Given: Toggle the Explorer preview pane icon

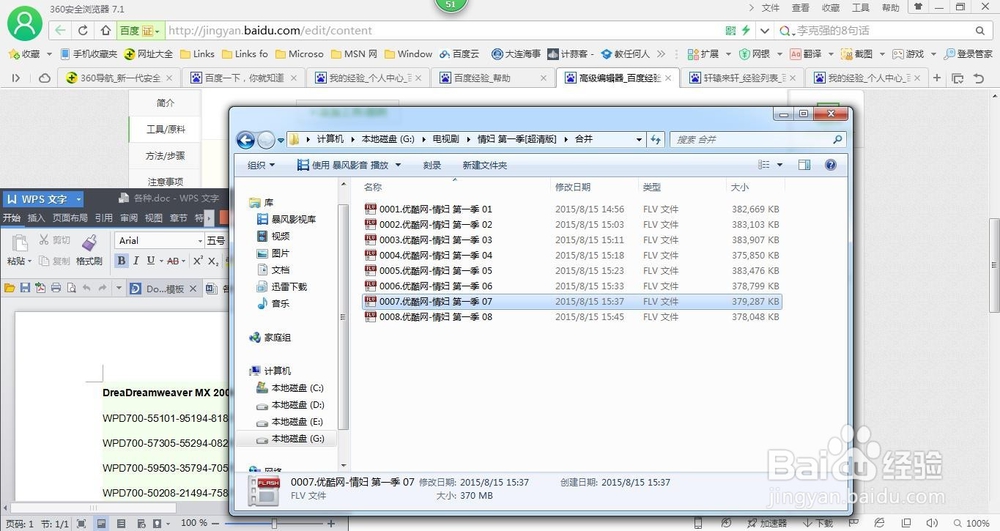Looking at the screenshot, I should pos(804,165).
